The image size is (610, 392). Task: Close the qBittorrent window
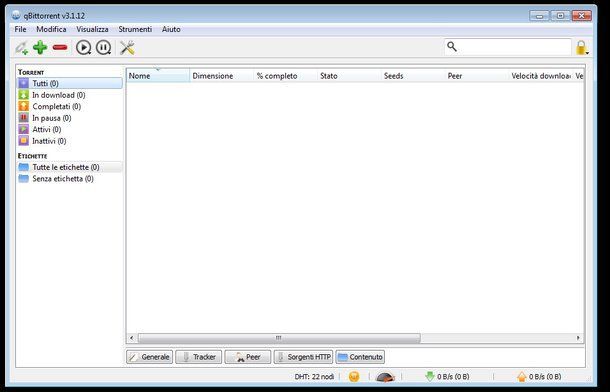tap(582, 16)
